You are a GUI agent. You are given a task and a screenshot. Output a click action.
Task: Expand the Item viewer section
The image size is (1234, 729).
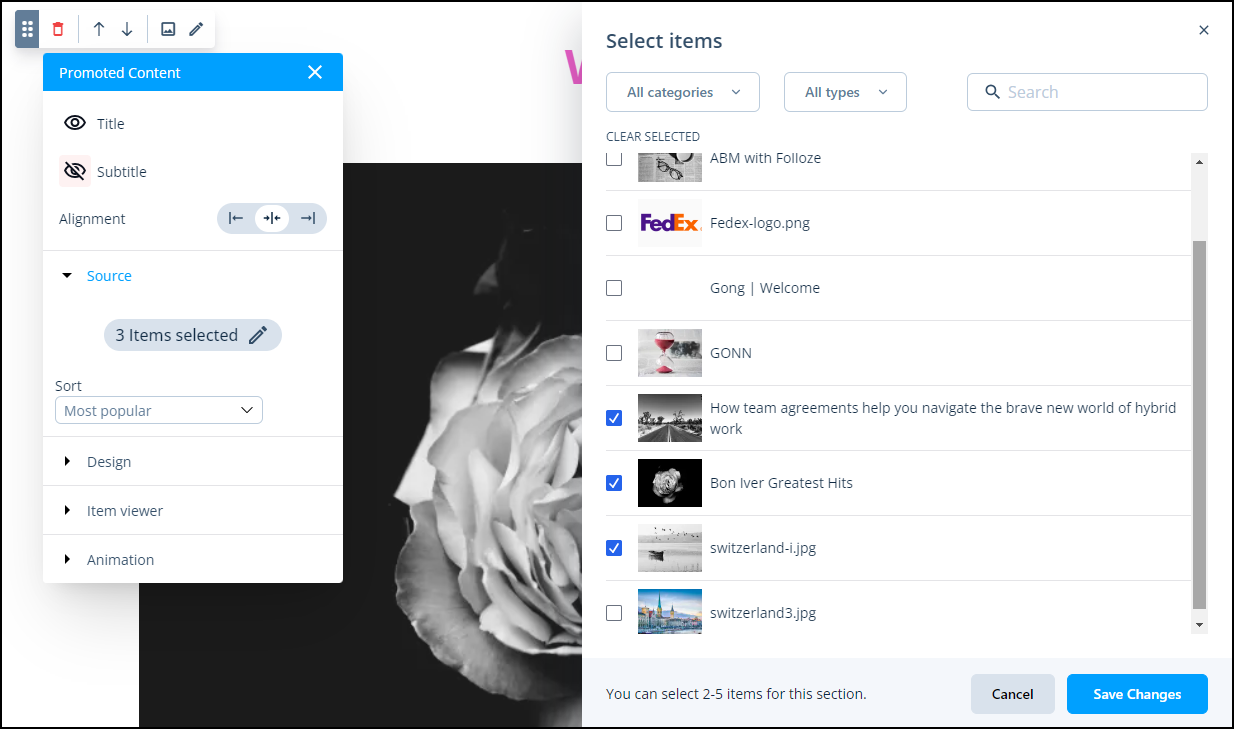124,511
